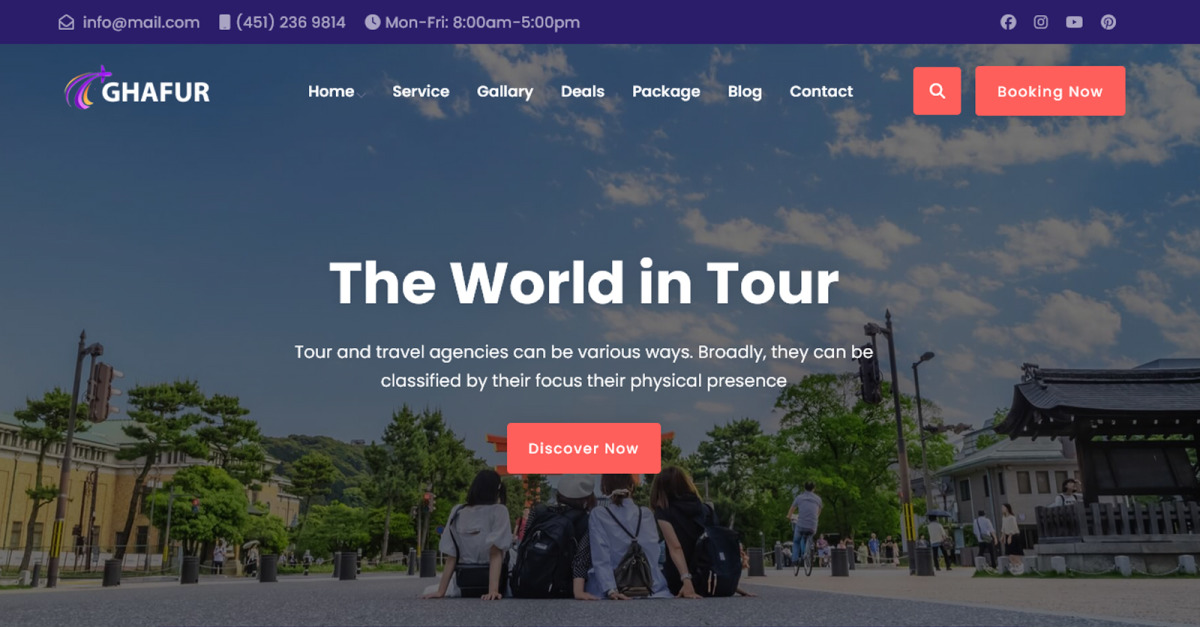Open the Gallary menu item

(505, 91)
